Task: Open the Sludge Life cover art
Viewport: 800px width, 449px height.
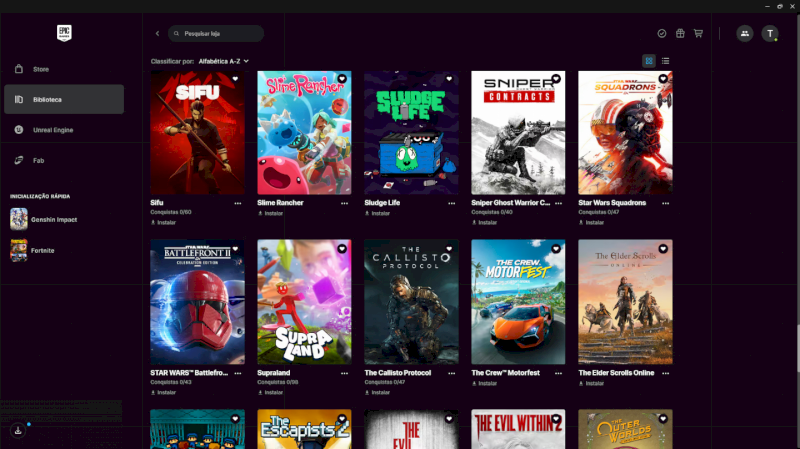Action: (411, 133)
